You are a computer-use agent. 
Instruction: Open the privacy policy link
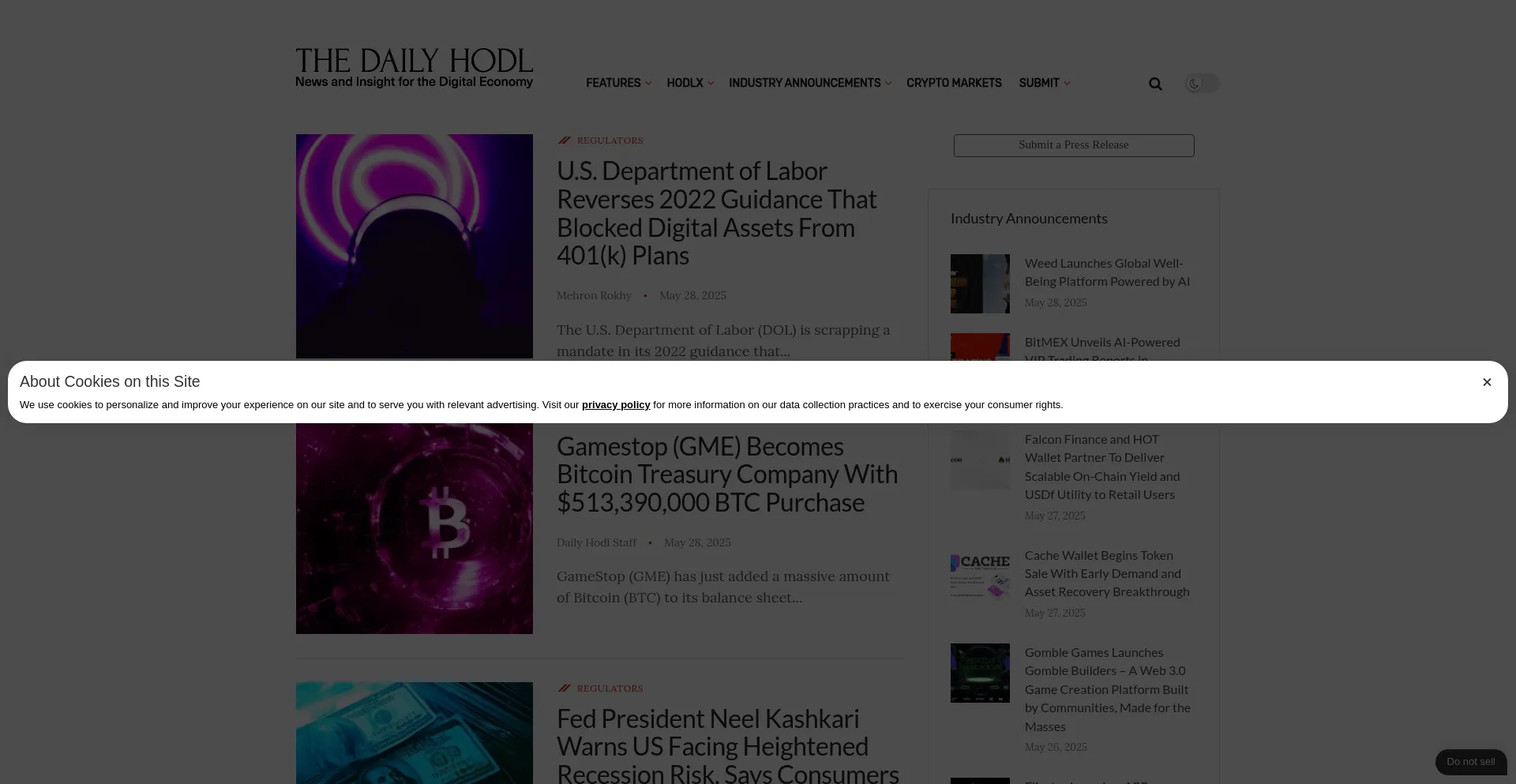(x=616, y=405)
